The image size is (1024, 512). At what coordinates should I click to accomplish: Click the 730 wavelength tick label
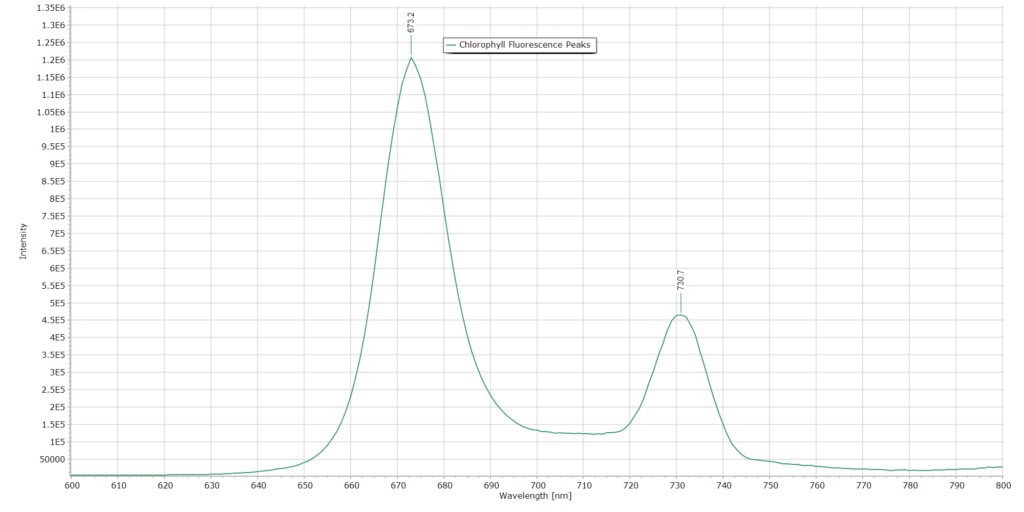click(x=677, y=486)
